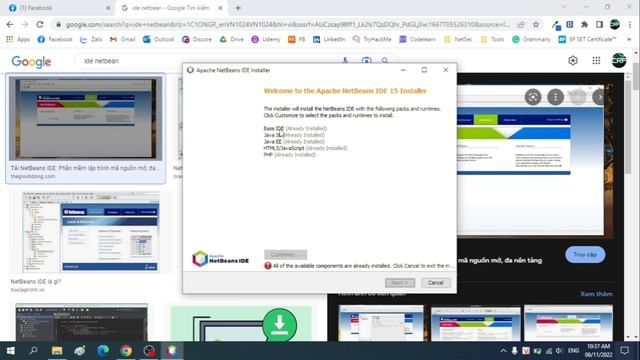Image resolution: width=640 pixels, height=360 pixels.
Task: Click the Customize button in the installer
Action: [x=285, y=254]
